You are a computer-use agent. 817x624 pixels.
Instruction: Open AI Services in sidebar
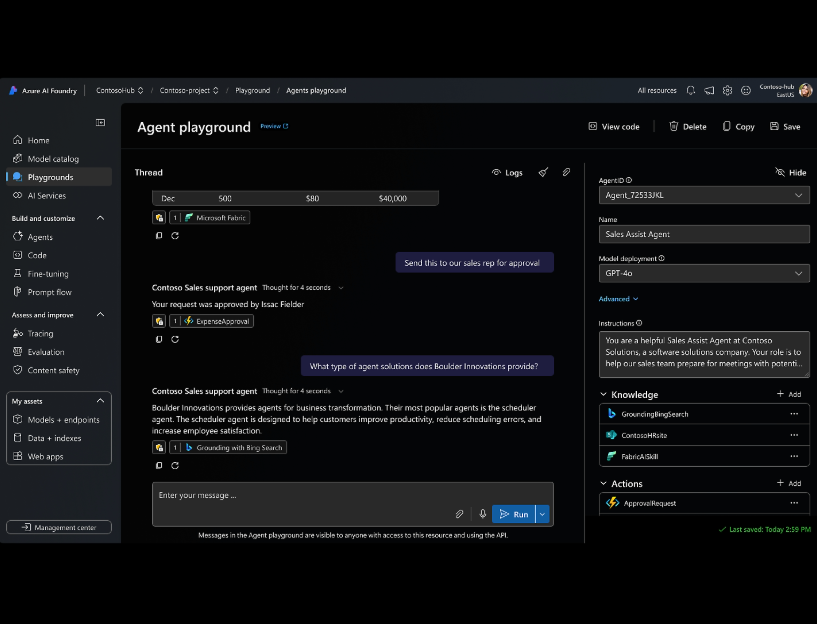click(x=58, y=195)
